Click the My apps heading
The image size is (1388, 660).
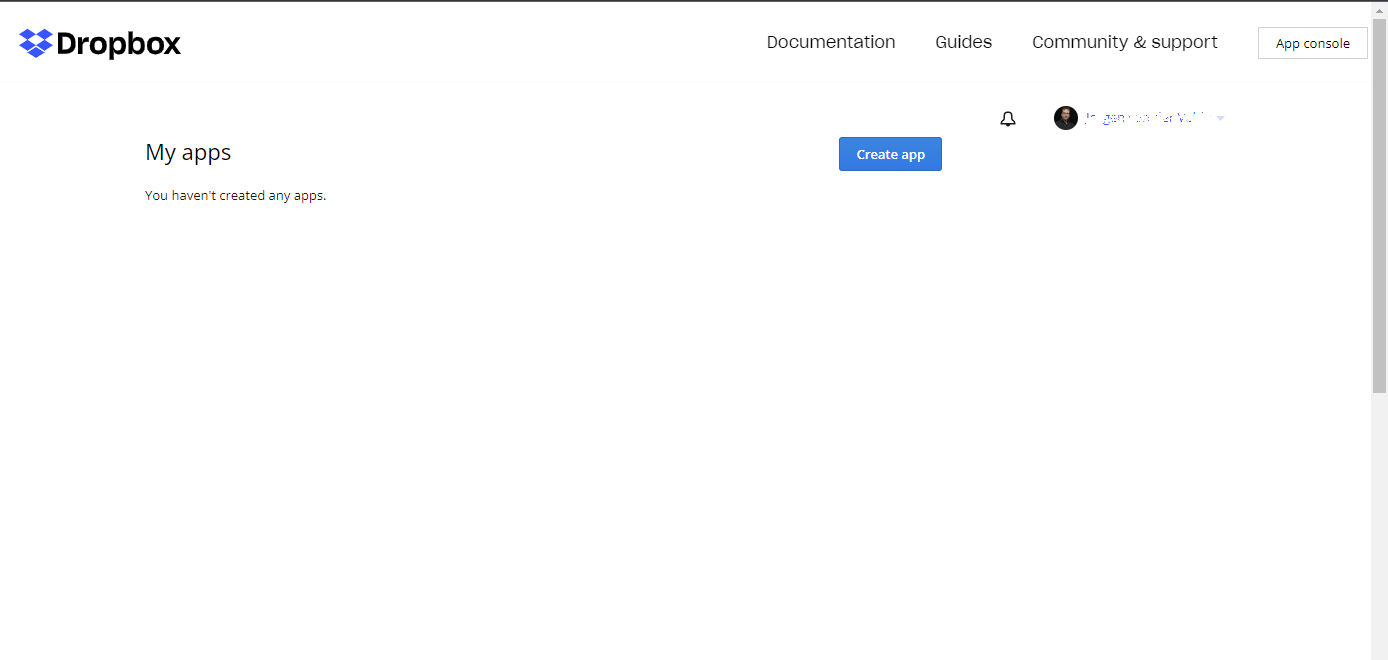tap(188, 153)
